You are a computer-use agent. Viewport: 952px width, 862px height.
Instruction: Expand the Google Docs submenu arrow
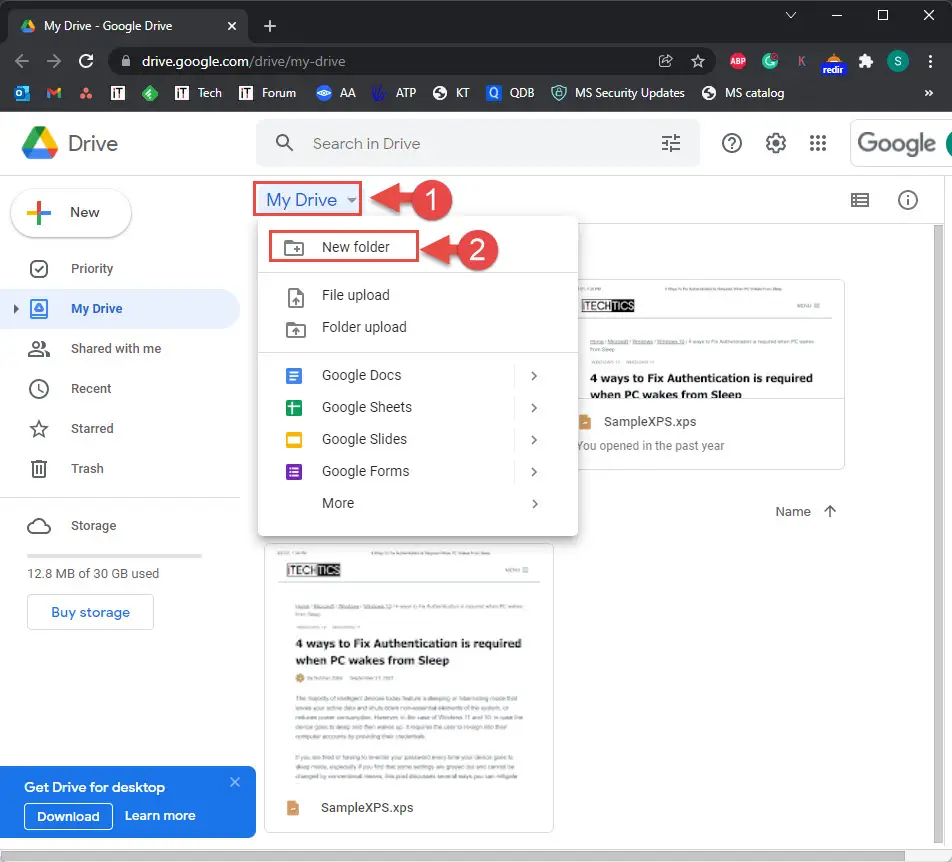pyautogui.click(x=534, y=376)
